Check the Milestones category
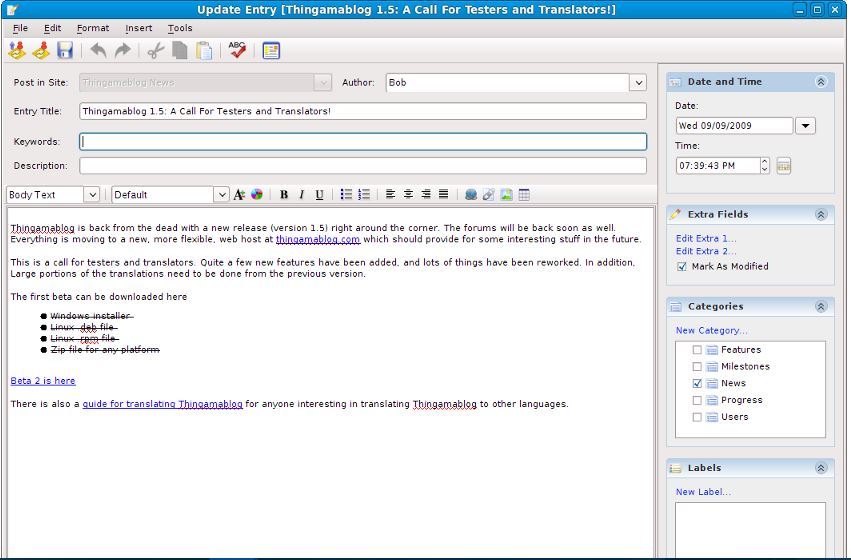The image size is (851, 560). [697, 367]
